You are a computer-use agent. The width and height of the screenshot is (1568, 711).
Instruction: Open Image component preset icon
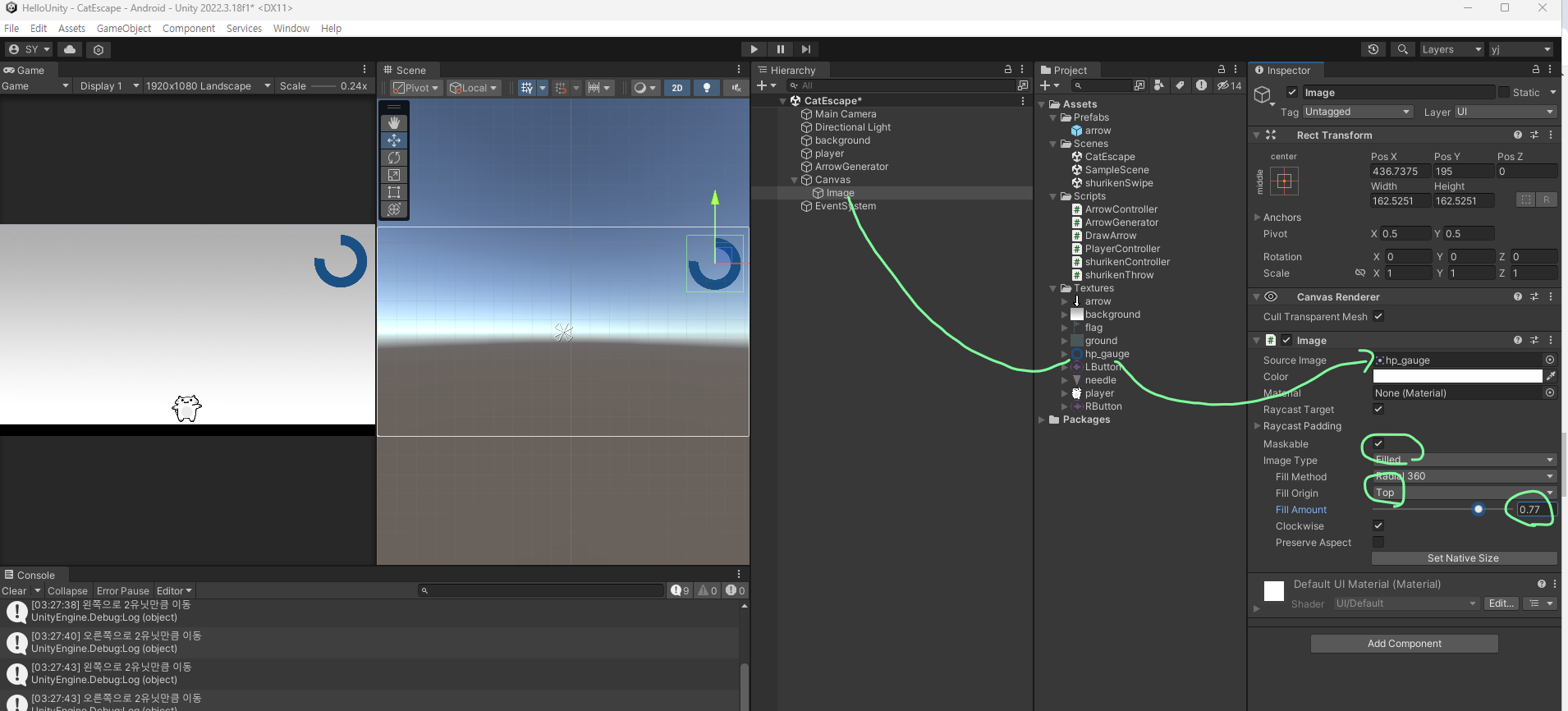coord(1534,340)
